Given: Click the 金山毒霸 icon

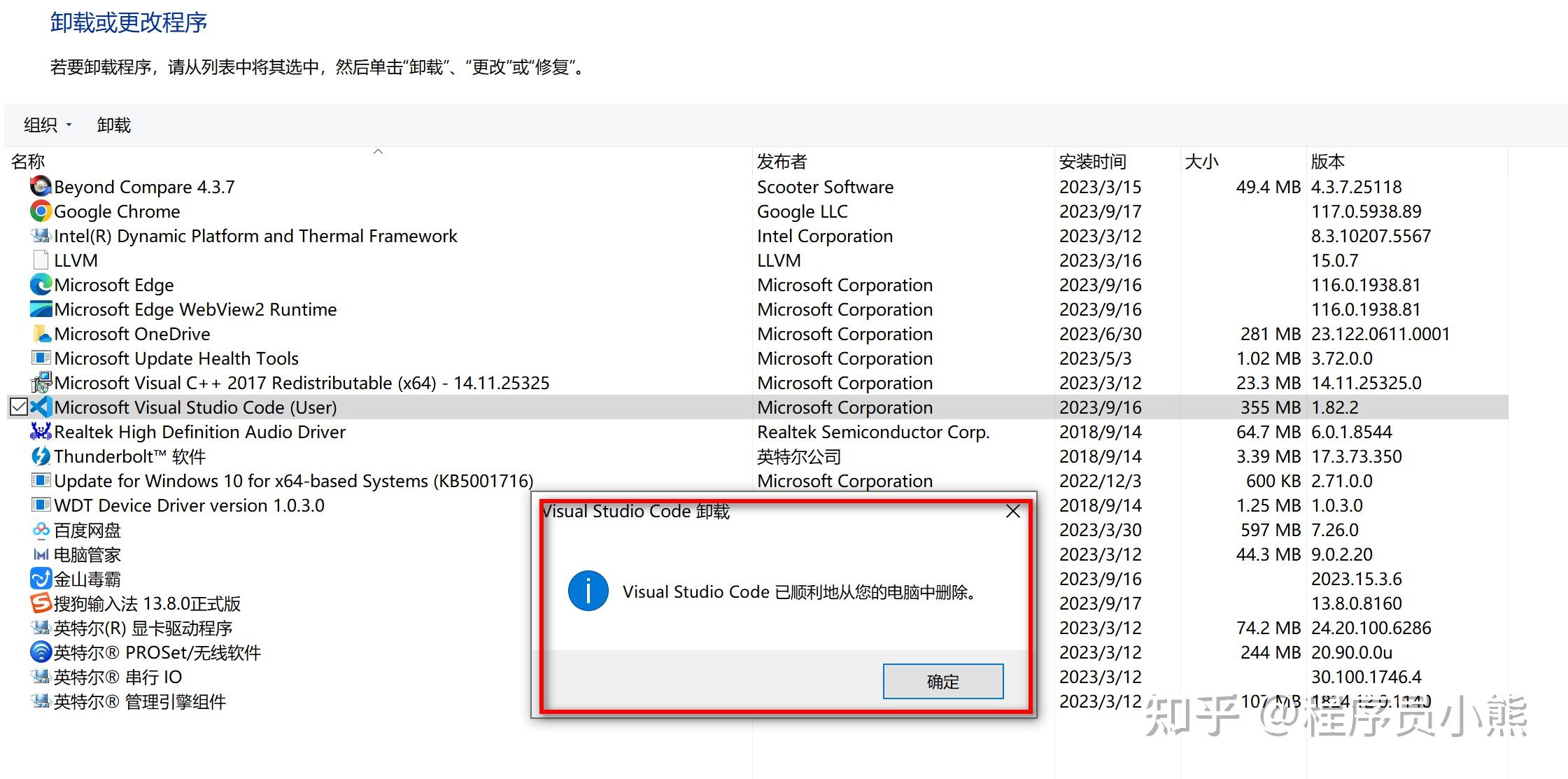Looking at the screenshot, I should (x=40, y=579).
